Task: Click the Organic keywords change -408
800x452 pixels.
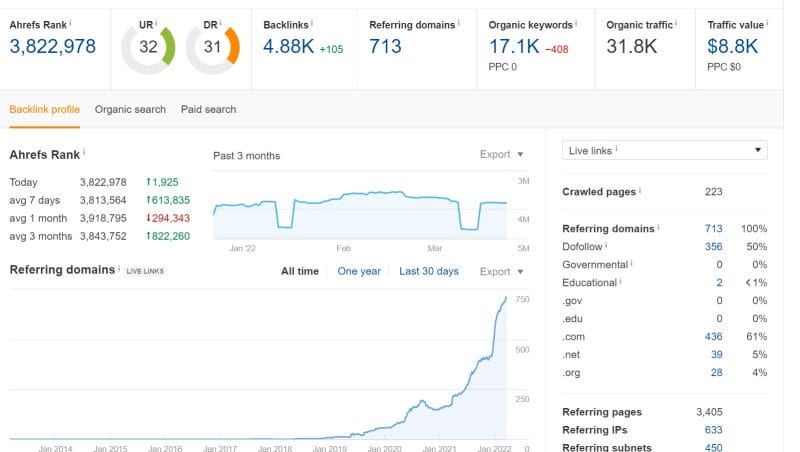Action: pyautogui.click(x=557, y=49)
